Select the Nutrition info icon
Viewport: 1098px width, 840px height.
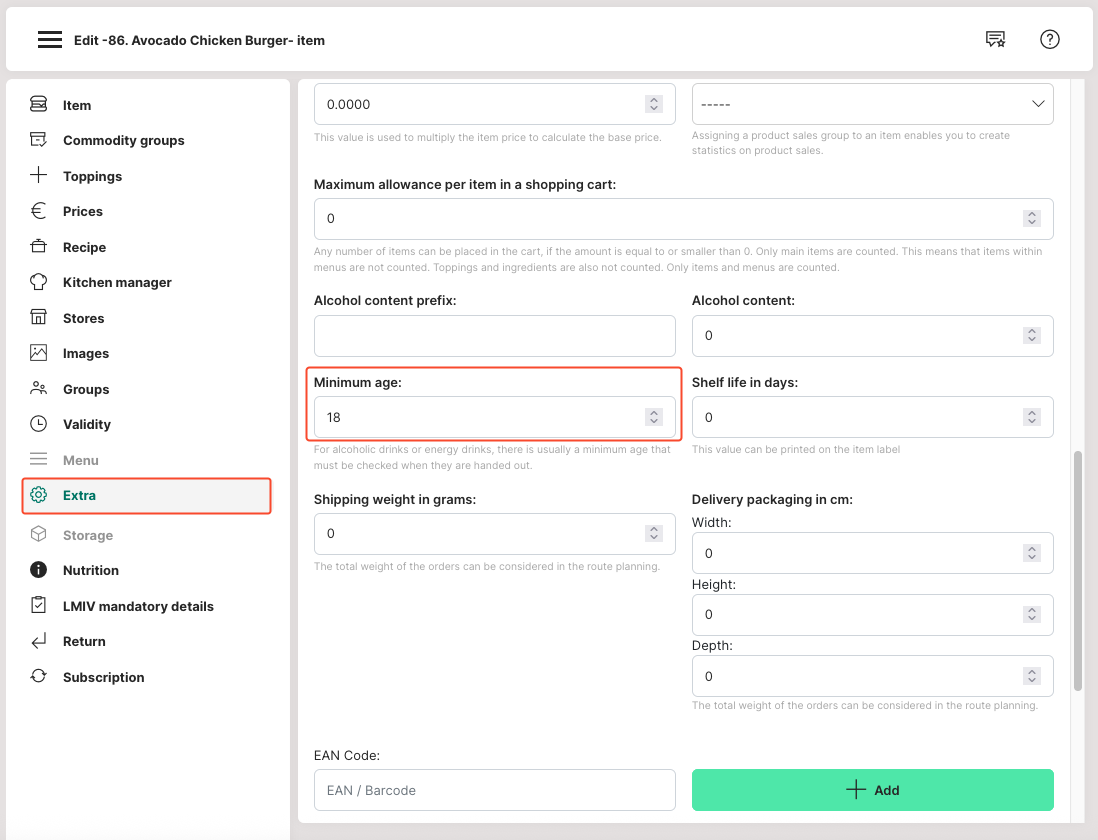[39, 570]
